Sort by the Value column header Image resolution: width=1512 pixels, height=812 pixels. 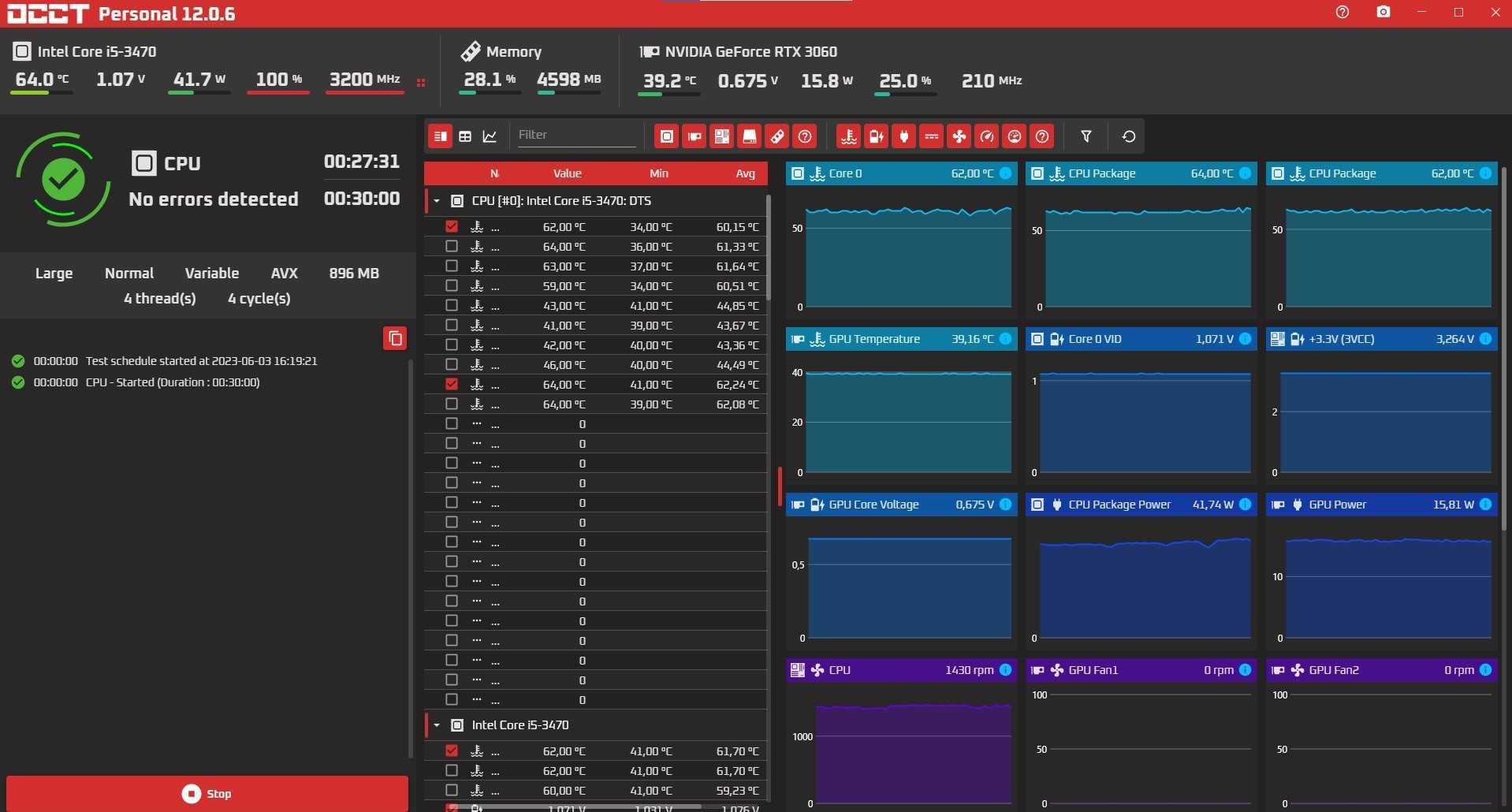point(567,173)
